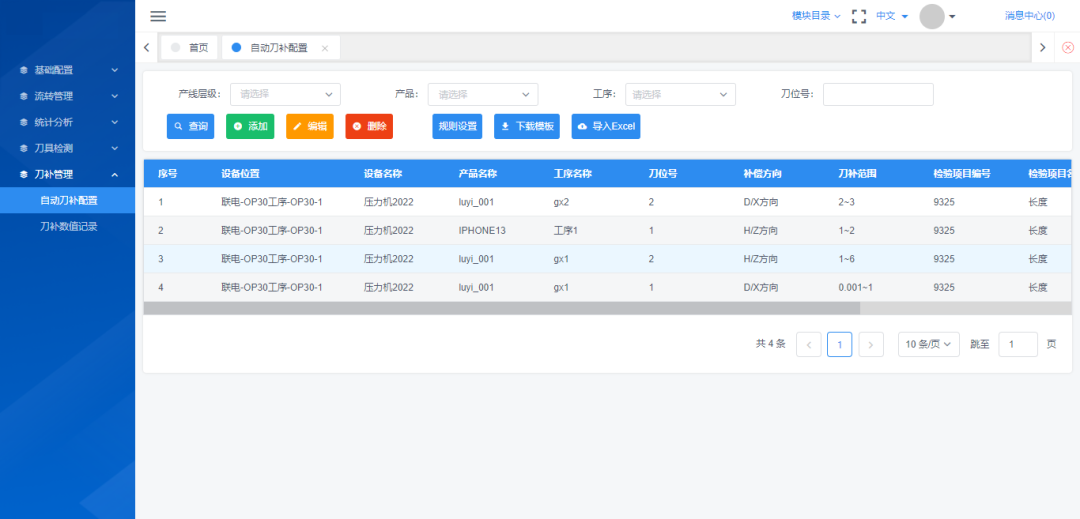Click the 查询 search button
The height and width of the screenshot is (519, 1080).
point(190,127)
